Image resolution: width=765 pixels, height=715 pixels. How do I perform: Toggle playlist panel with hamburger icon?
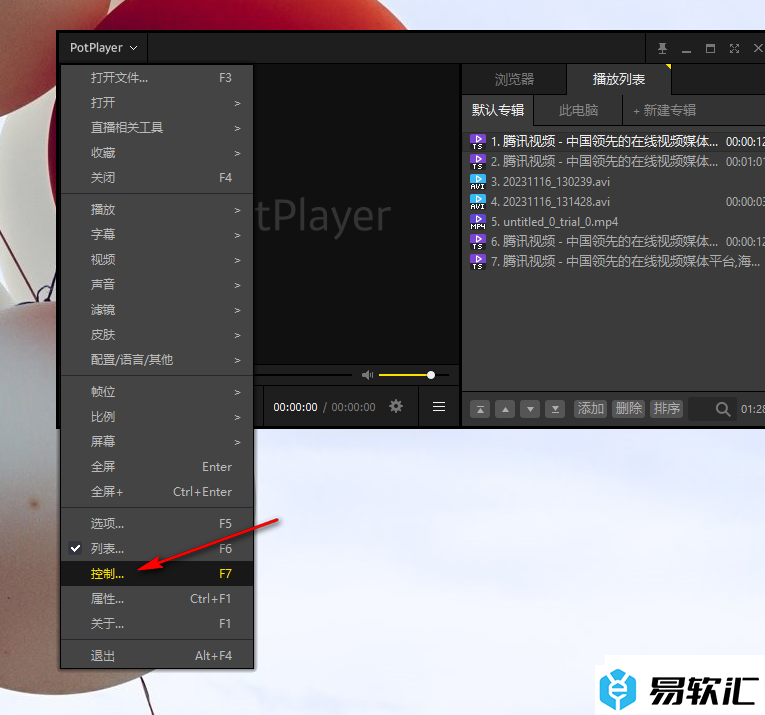pyautogui.click(x=439, y=406)
